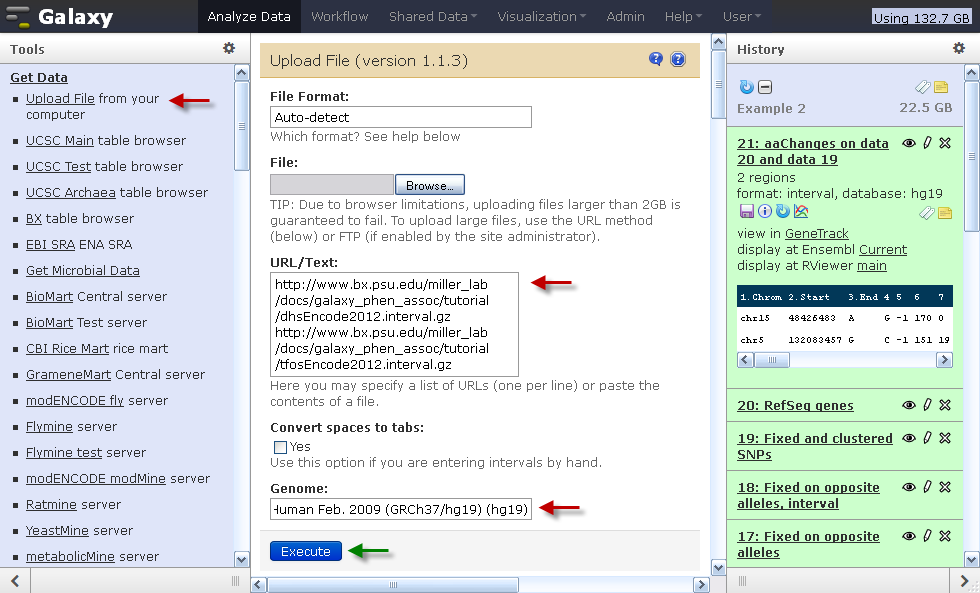Delete dataset 17 Fixed on opposite alleles
The image size is (980, 593).
pyautogui.click(x=945, y=536)
